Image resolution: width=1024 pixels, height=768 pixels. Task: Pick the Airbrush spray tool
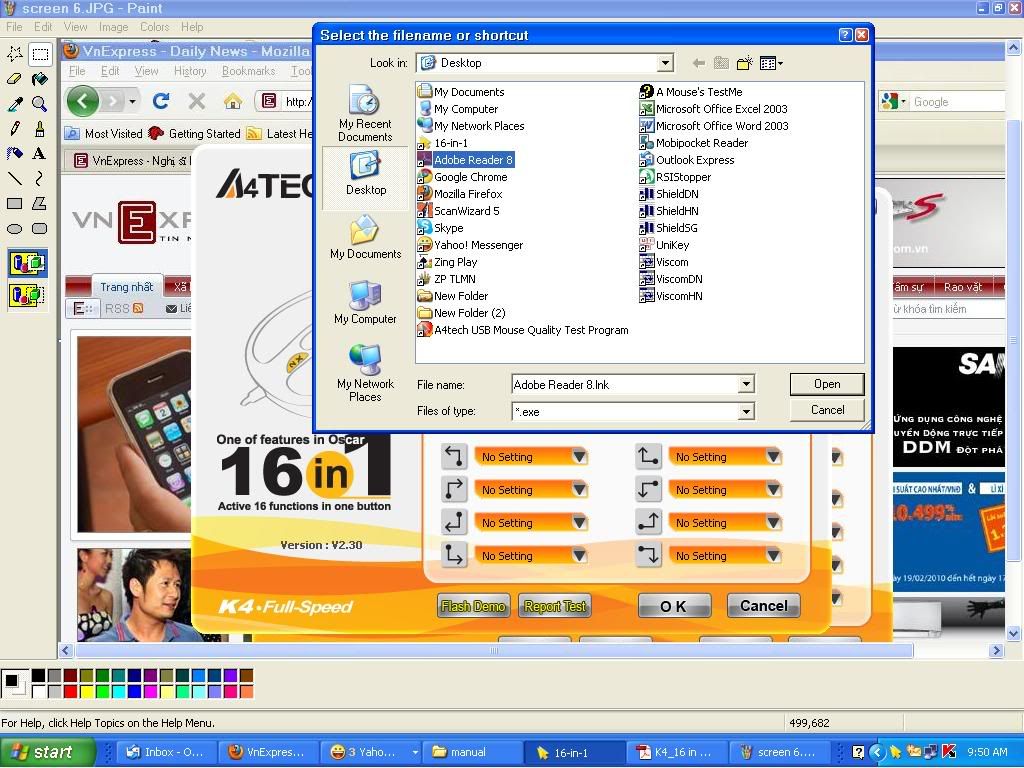pos(15,153)
